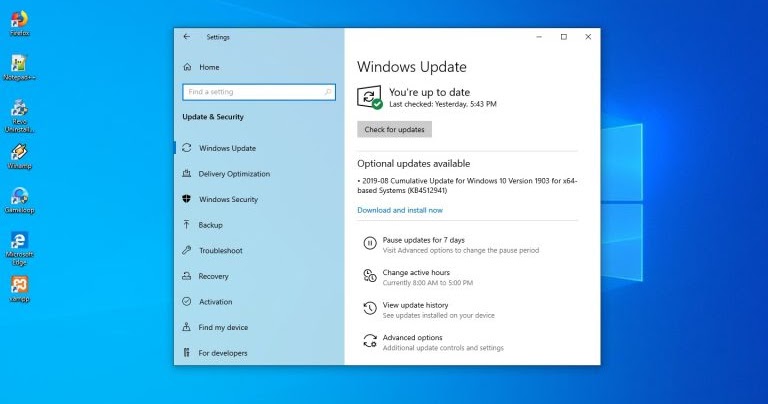Select the Revo Uninstaller desktop icon

pyautogui.click(x=20, y=116)
